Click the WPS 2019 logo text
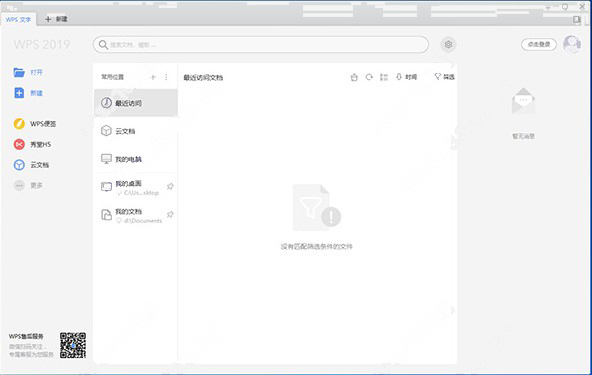The height and width of the screenshot is (375, 592). pos(42,45)
